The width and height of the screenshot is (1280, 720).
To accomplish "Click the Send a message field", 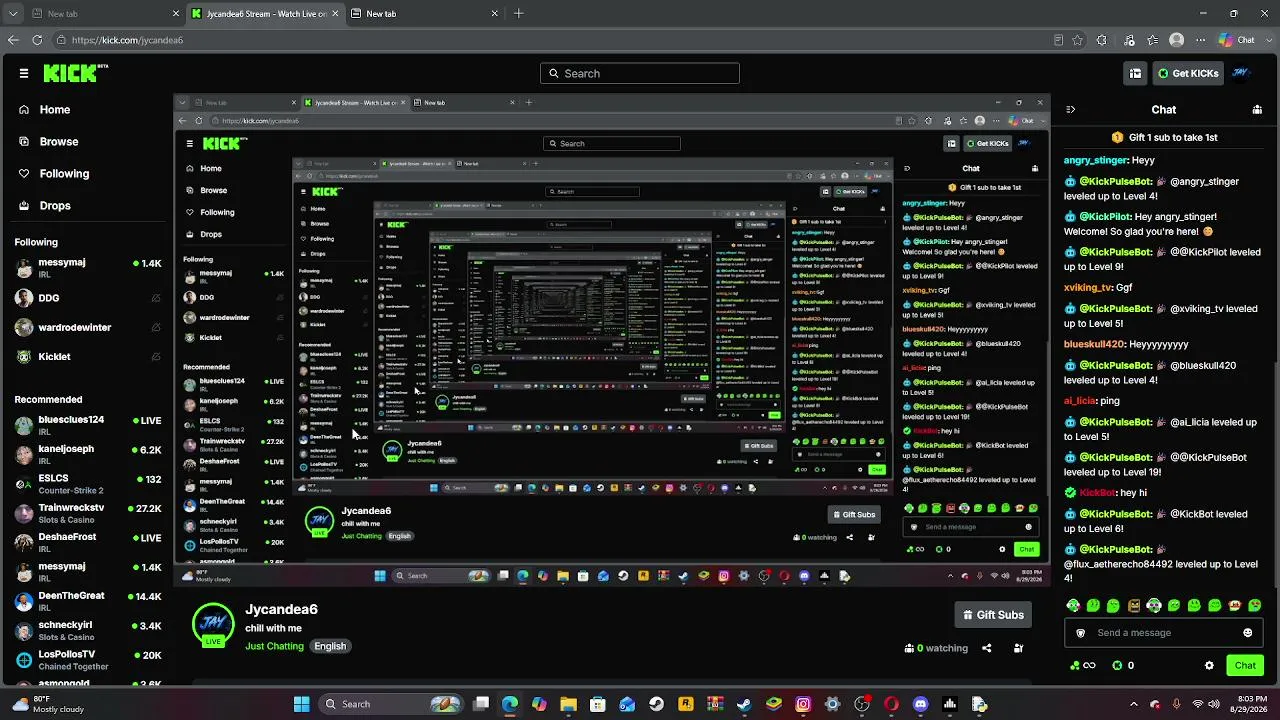I will click(1162, 633).
